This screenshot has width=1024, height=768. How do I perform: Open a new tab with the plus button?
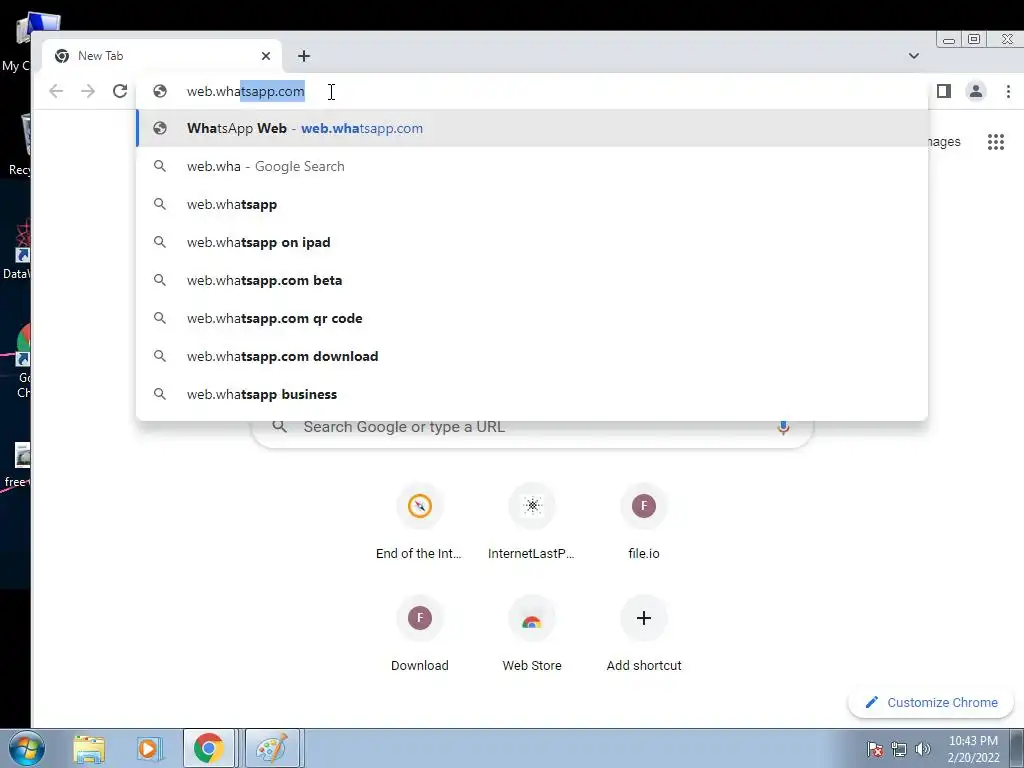304,56
